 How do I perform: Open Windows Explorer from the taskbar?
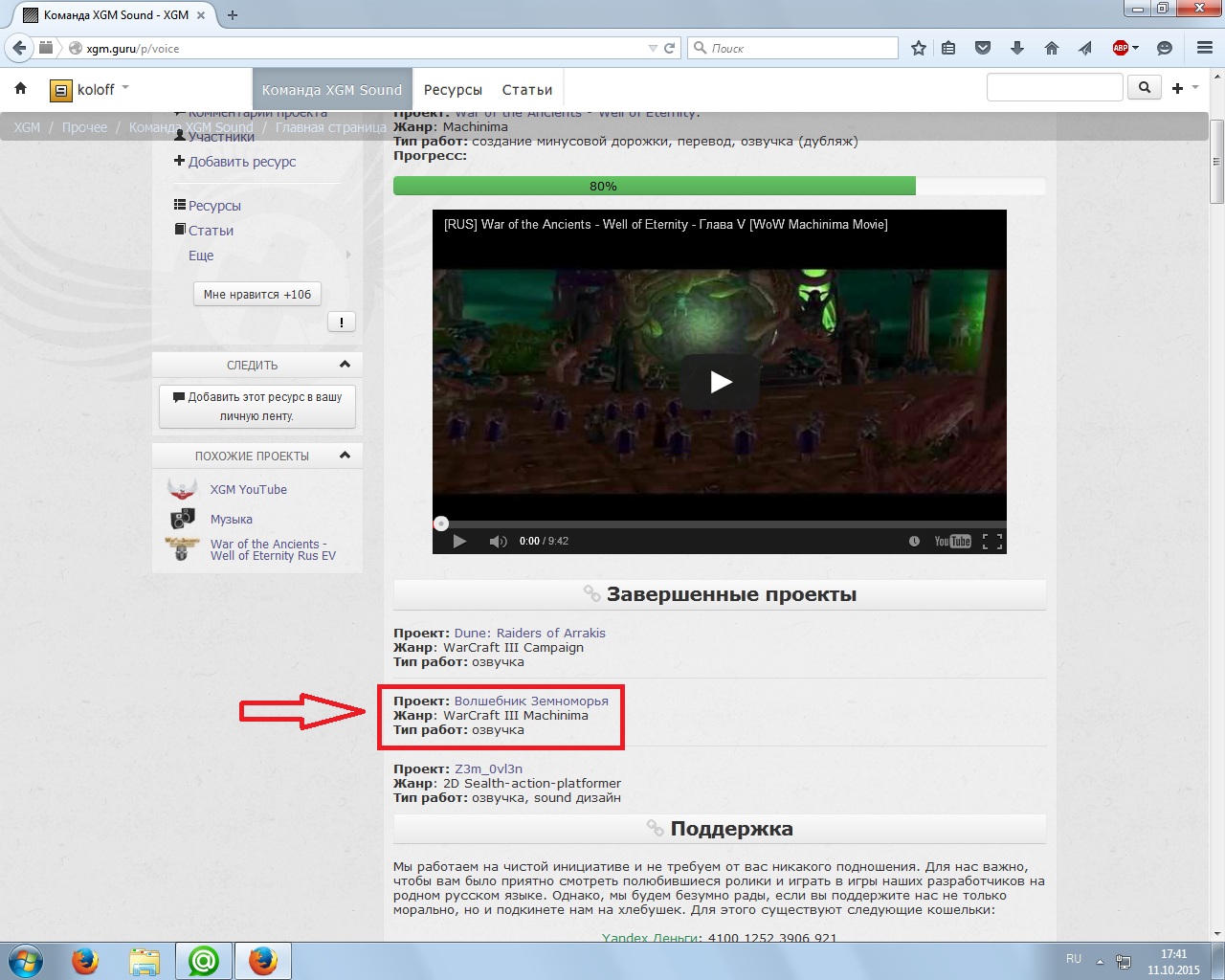coord(145,961)
